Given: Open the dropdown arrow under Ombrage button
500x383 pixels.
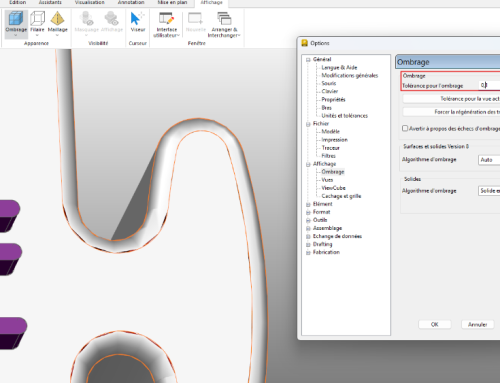Looking at the screenshot, I should point(16,35).
